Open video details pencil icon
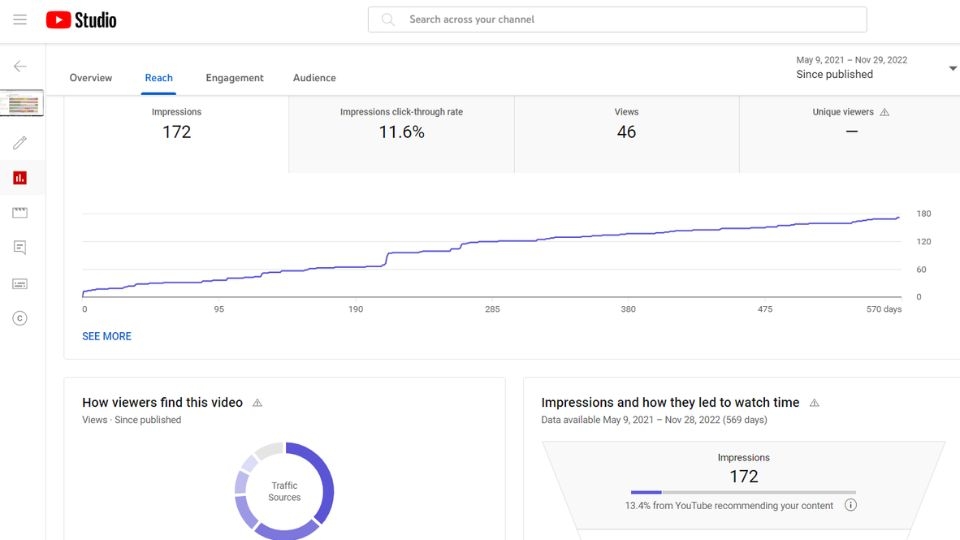 coord(20,143)
